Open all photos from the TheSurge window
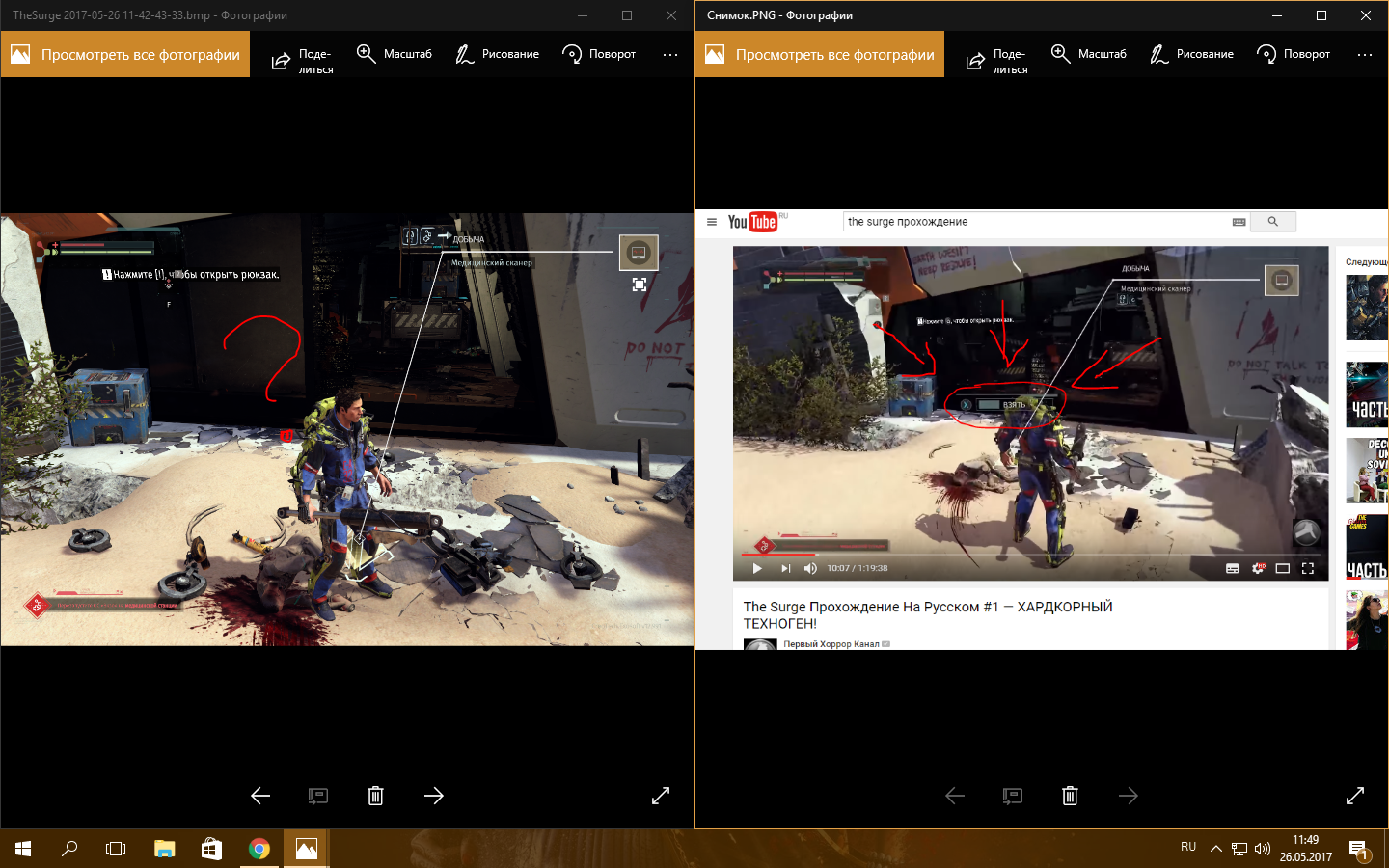 [x=125, y=54]
